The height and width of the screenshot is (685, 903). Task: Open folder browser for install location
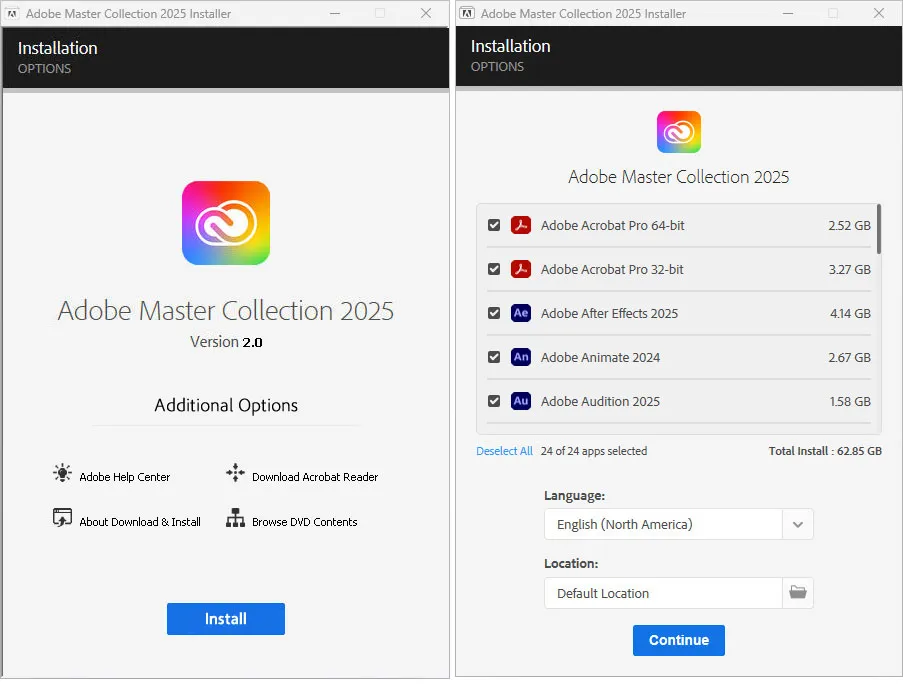pos(797,593)
